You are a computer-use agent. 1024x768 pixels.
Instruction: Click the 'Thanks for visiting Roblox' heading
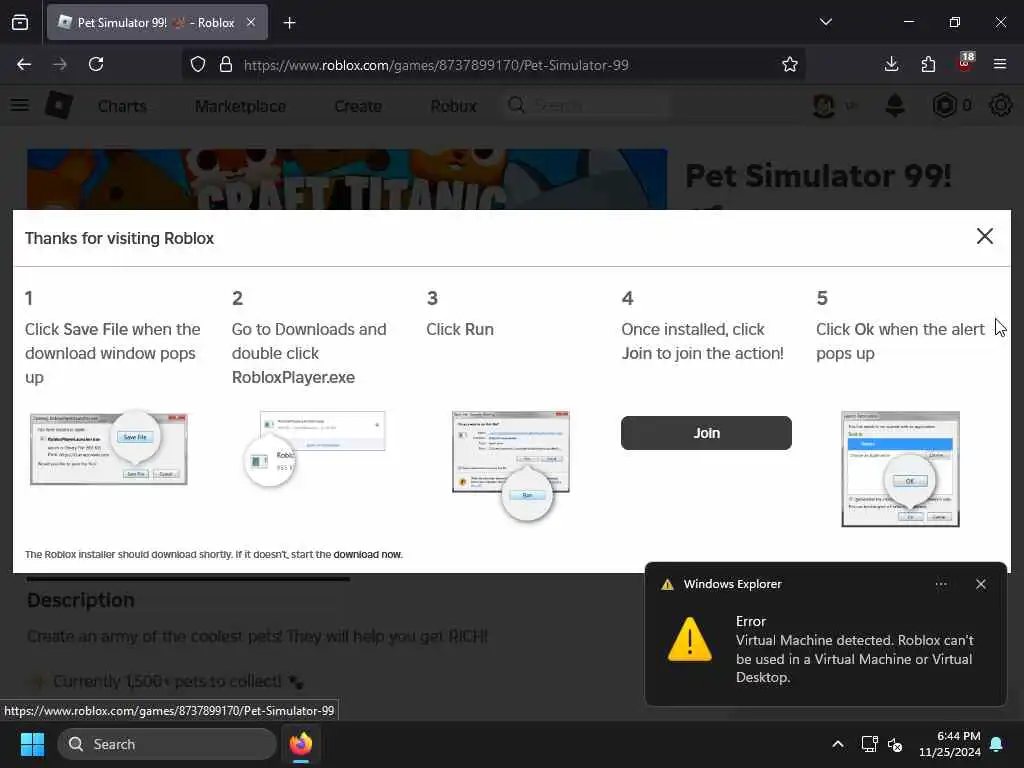point(120,238)
